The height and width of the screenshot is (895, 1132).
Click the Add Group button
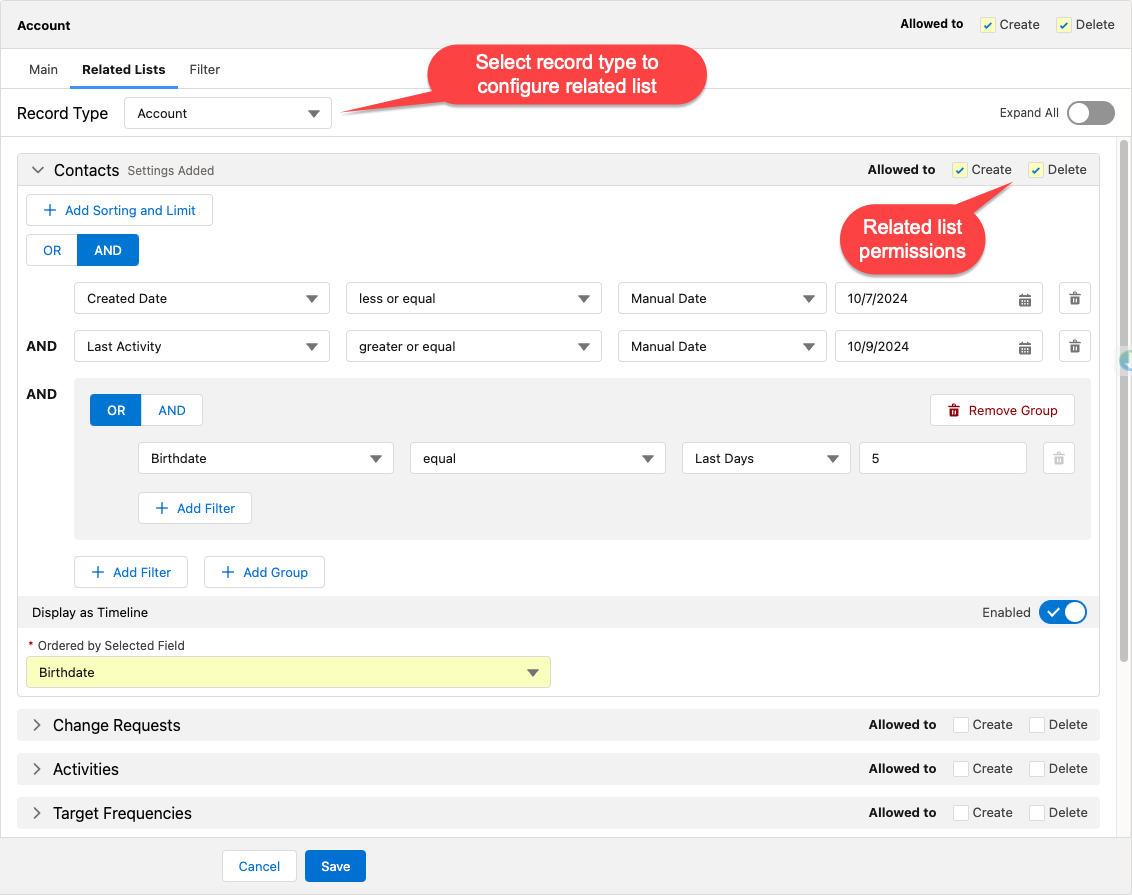pos(264,572)
